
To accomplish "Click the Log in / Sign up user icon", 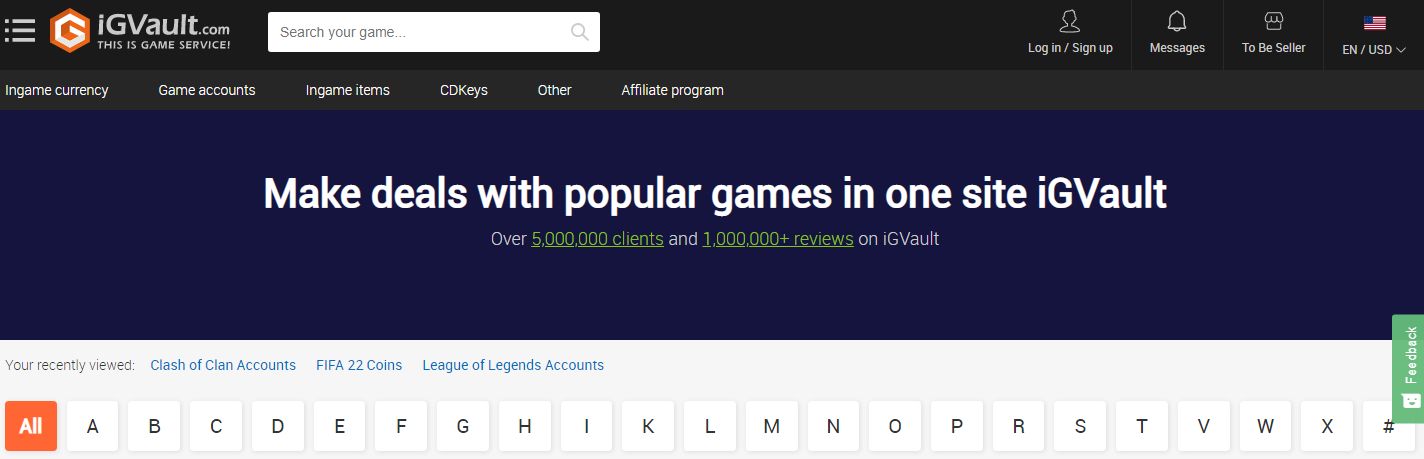I will pyautogui.click(x=1070, y=21).
